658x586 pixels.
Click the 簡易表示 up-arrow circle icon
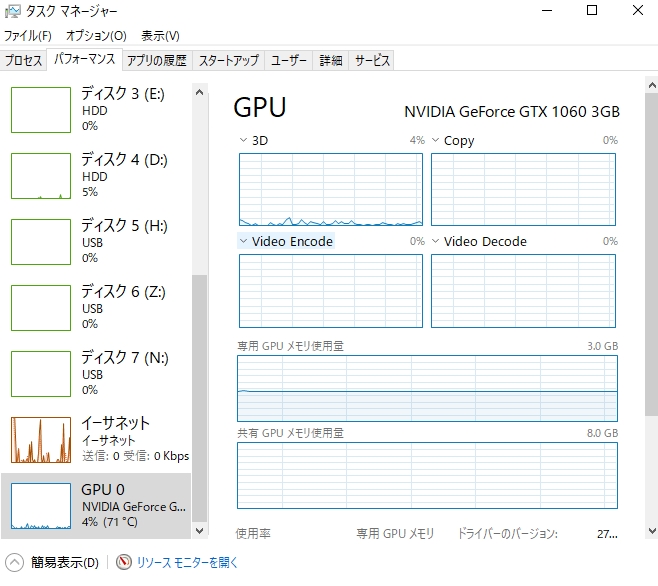pyautogui.click(x=14, y=562)
